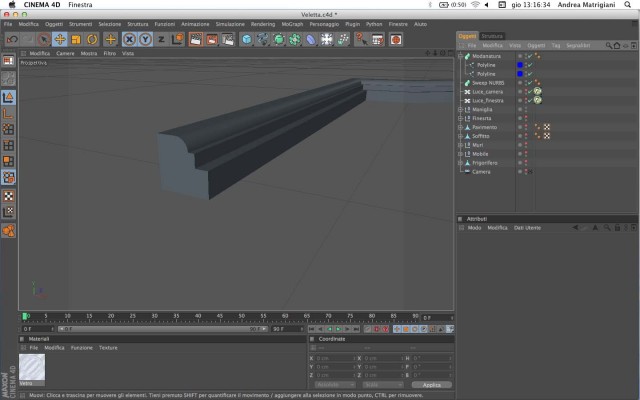The width and height of the screenshot is (640, 400).
Task: Select the Move tool in top toolbar
Action: pos(60,40)
